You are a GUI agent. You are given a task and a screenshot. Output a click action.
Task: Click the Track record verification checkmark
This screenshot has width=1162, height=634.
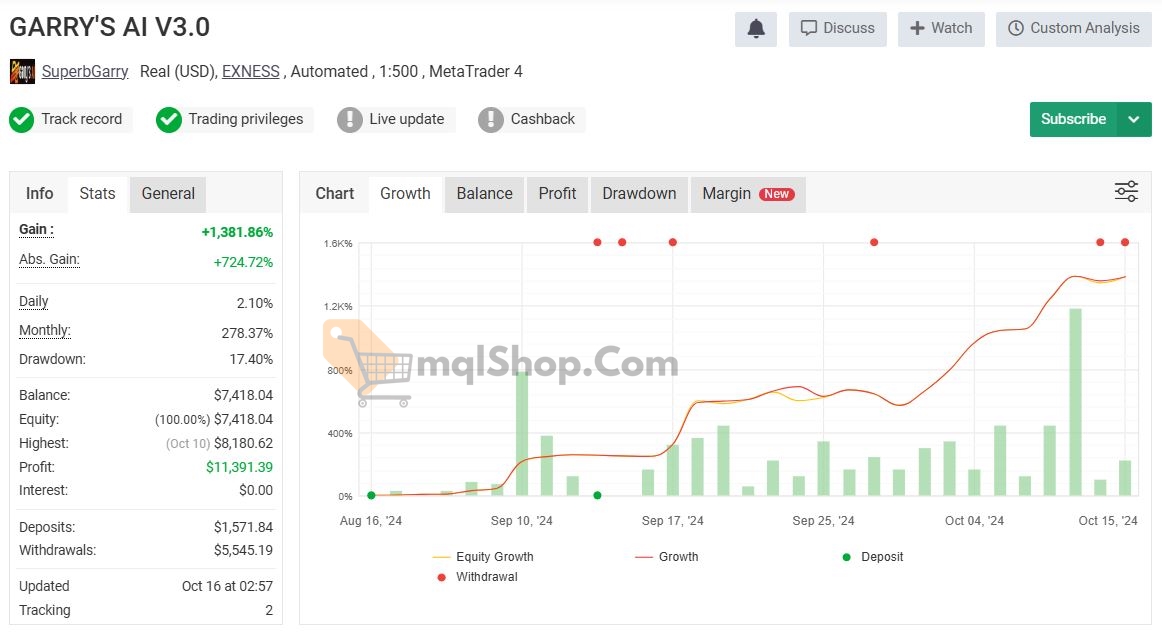[x=21, y=119]
